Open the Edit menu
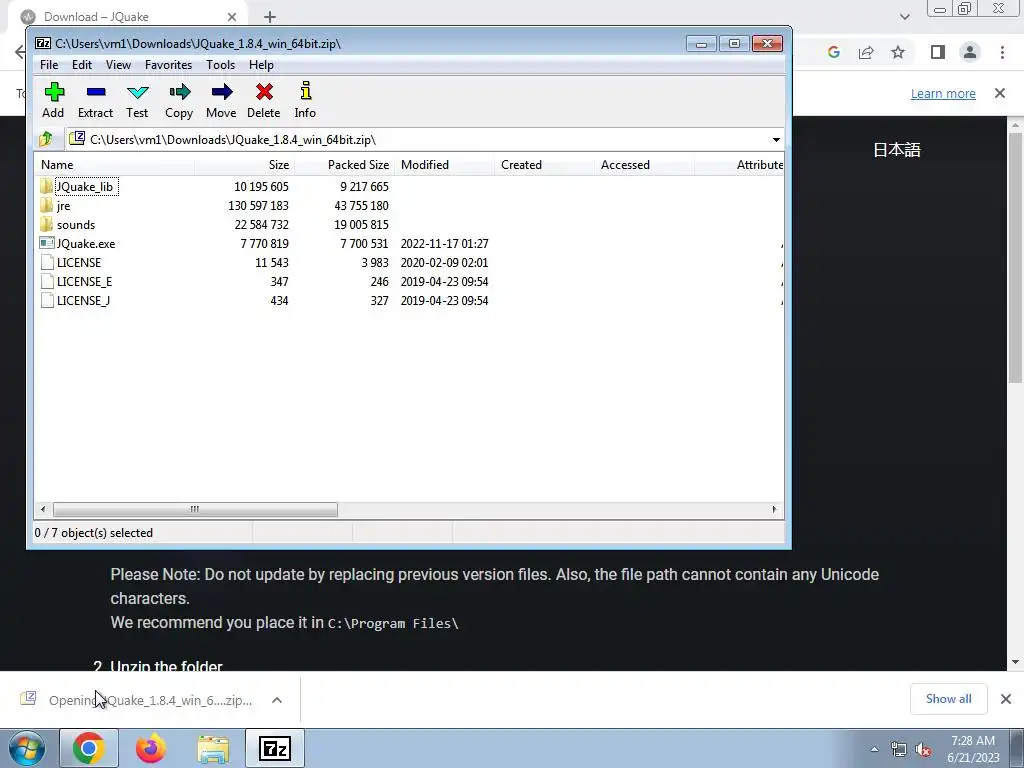The width and height of the screenshot is (1024, 768). pyautogui.click(x=82, y=65)
